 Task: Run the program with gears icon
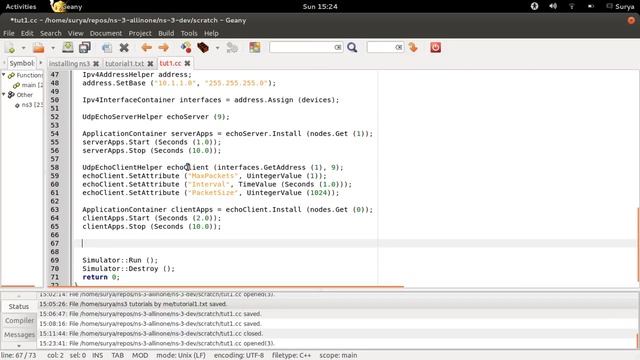[232, 48]
